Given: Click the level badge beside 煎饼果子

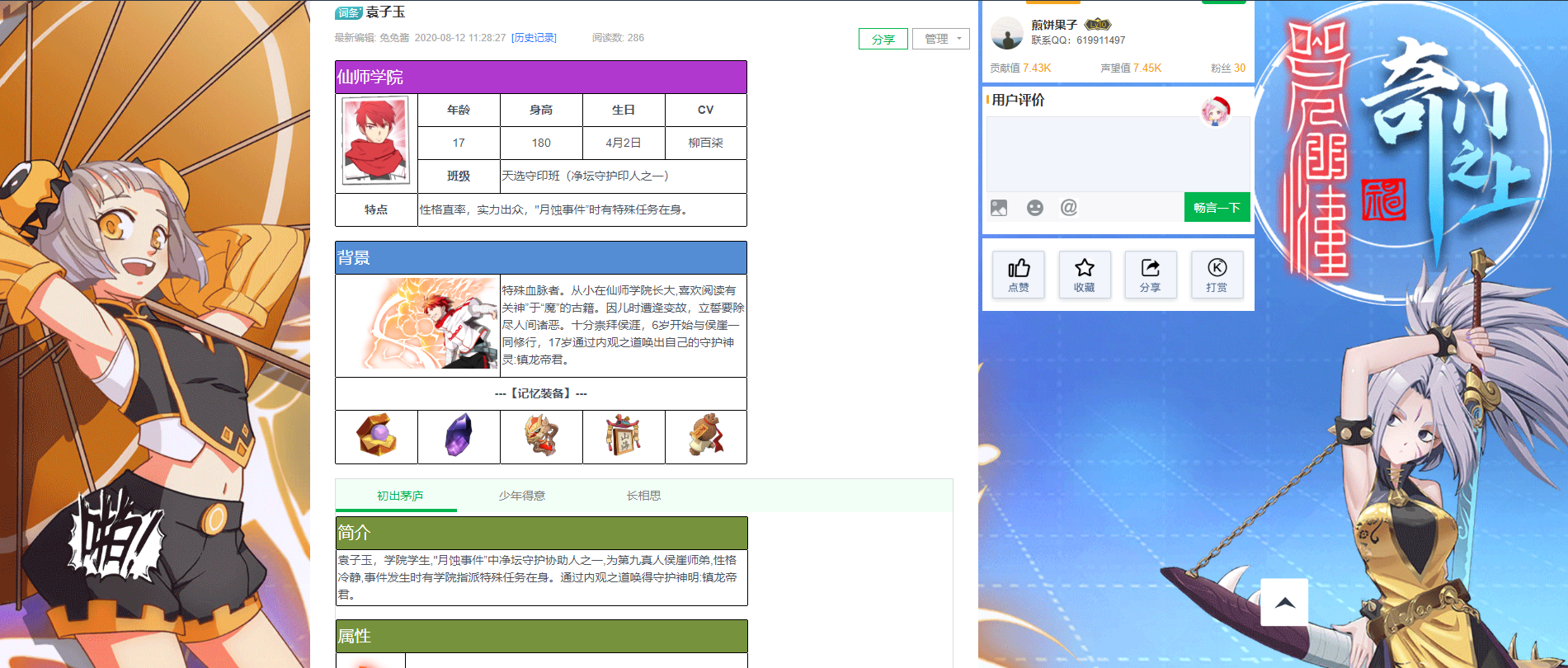Looking at the screenshot, I should coord(1097,25).
